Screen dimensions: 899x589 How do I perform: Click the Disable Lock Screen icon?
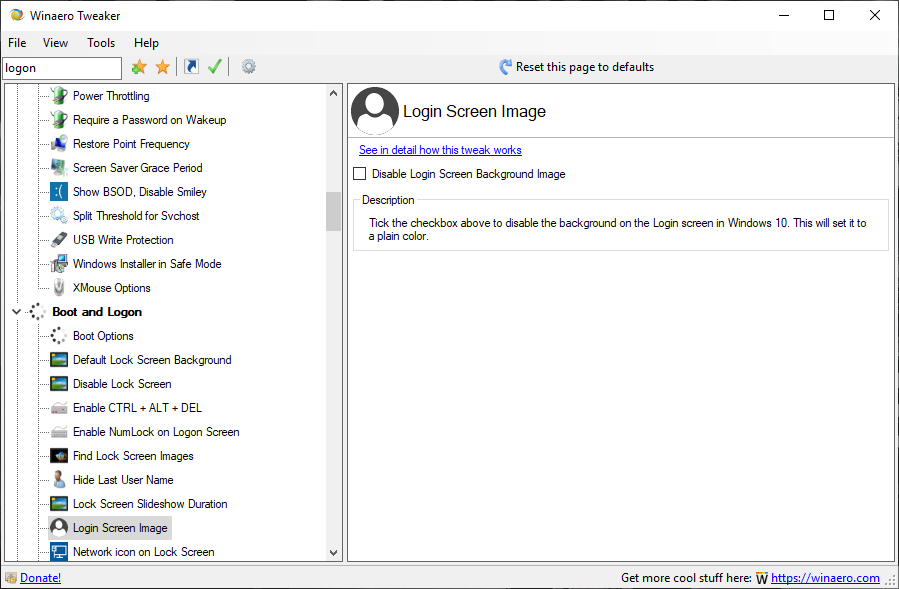[x=59, y=384]
